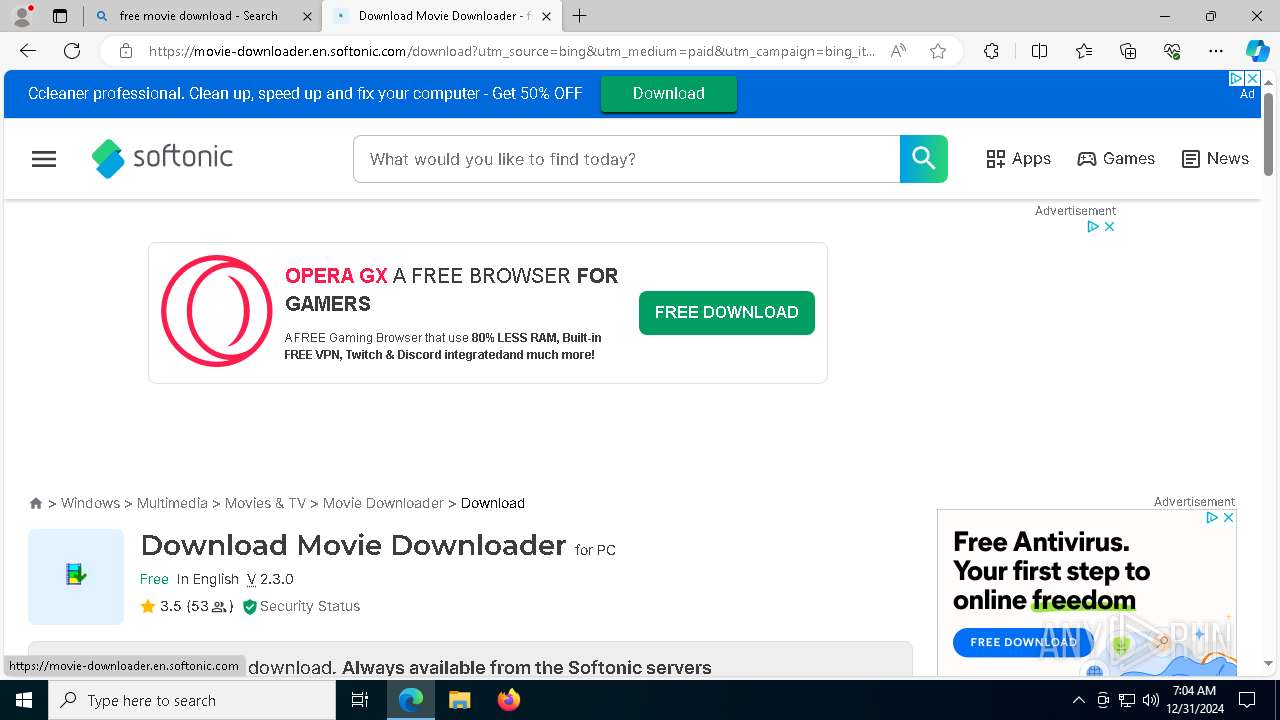Open the clock showing 7:04 AM
This screenshot has height=720, width=1280.
coord(1194,700)
